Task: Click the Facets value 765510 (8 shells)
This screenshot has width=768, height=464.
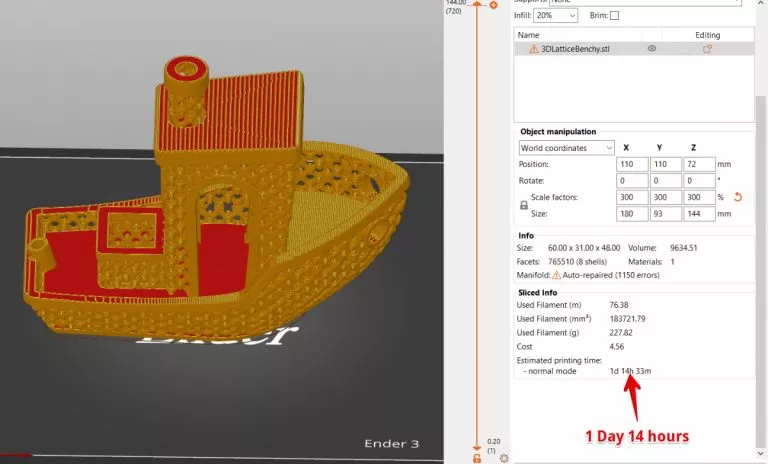Action: [577, 262]
